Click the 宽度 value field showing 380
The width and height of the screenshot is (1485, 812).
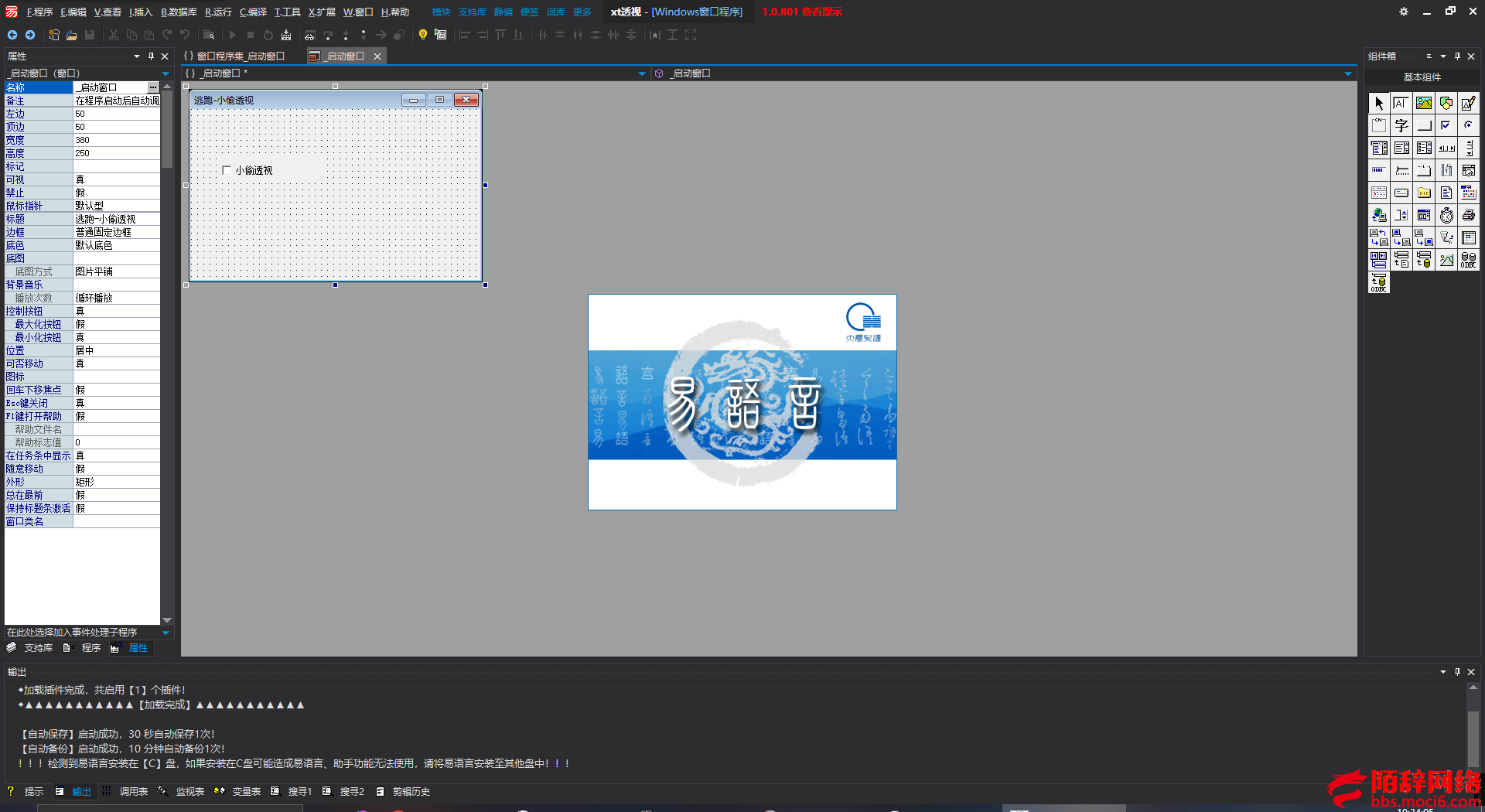[116, 140]
